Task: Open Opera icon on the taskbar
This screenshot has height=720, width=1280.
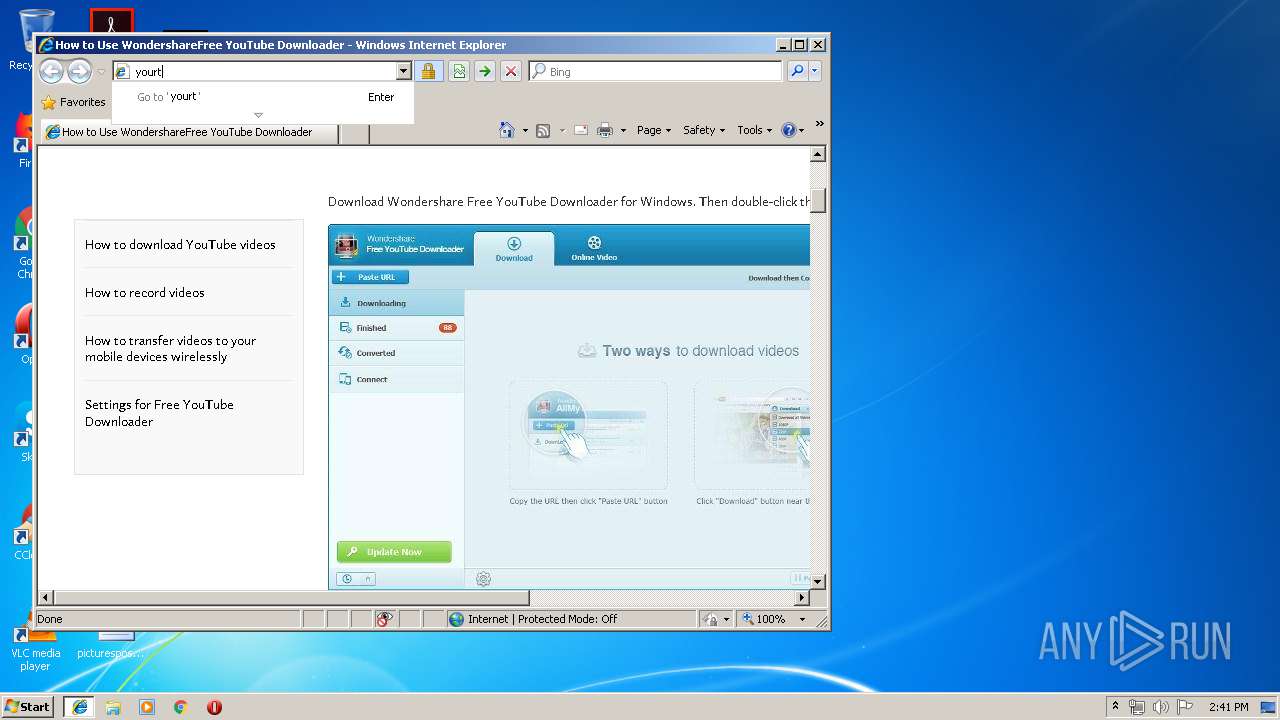Action: point(214,706)
